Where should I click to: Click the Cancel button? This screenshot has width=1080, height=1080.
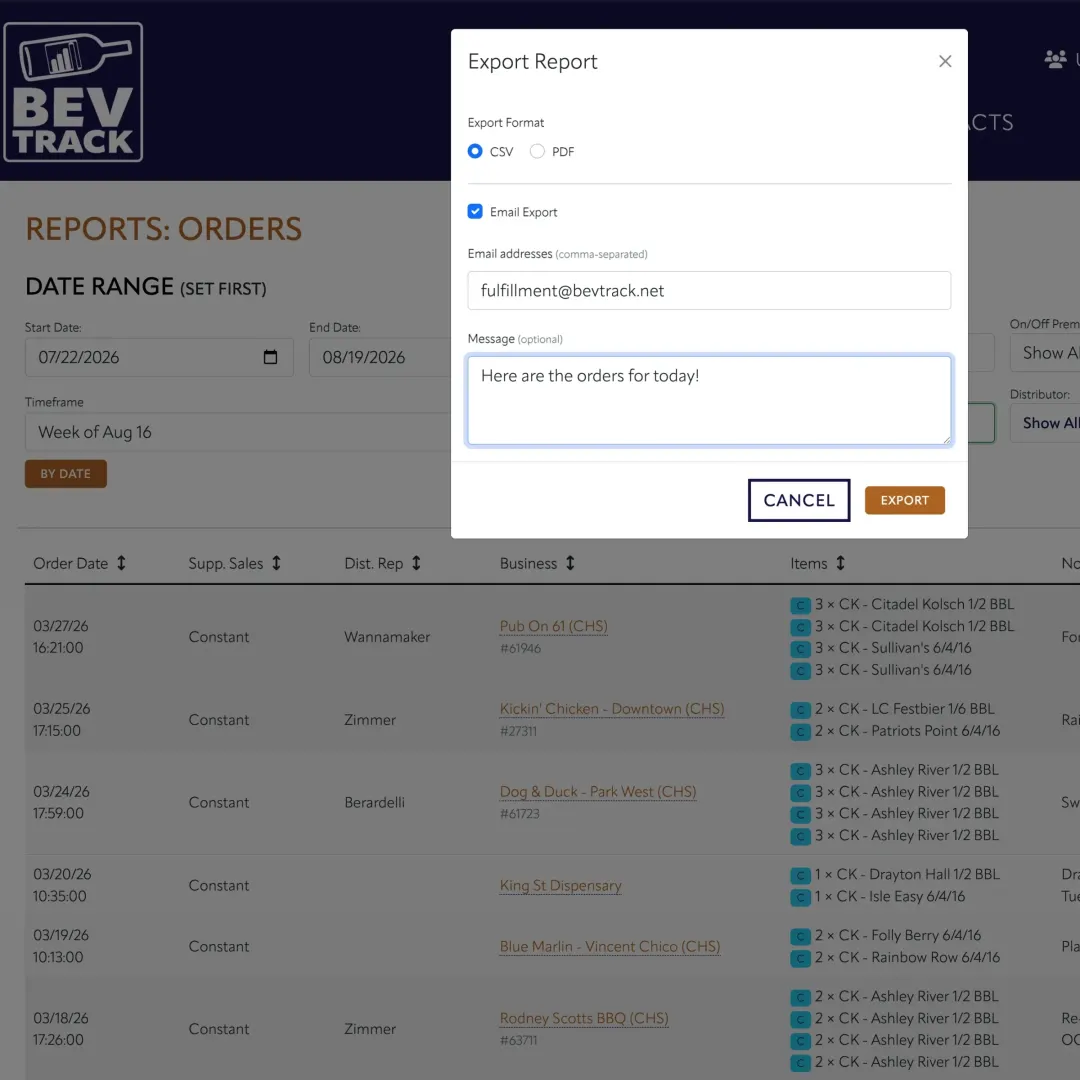[x=799, y=500]
